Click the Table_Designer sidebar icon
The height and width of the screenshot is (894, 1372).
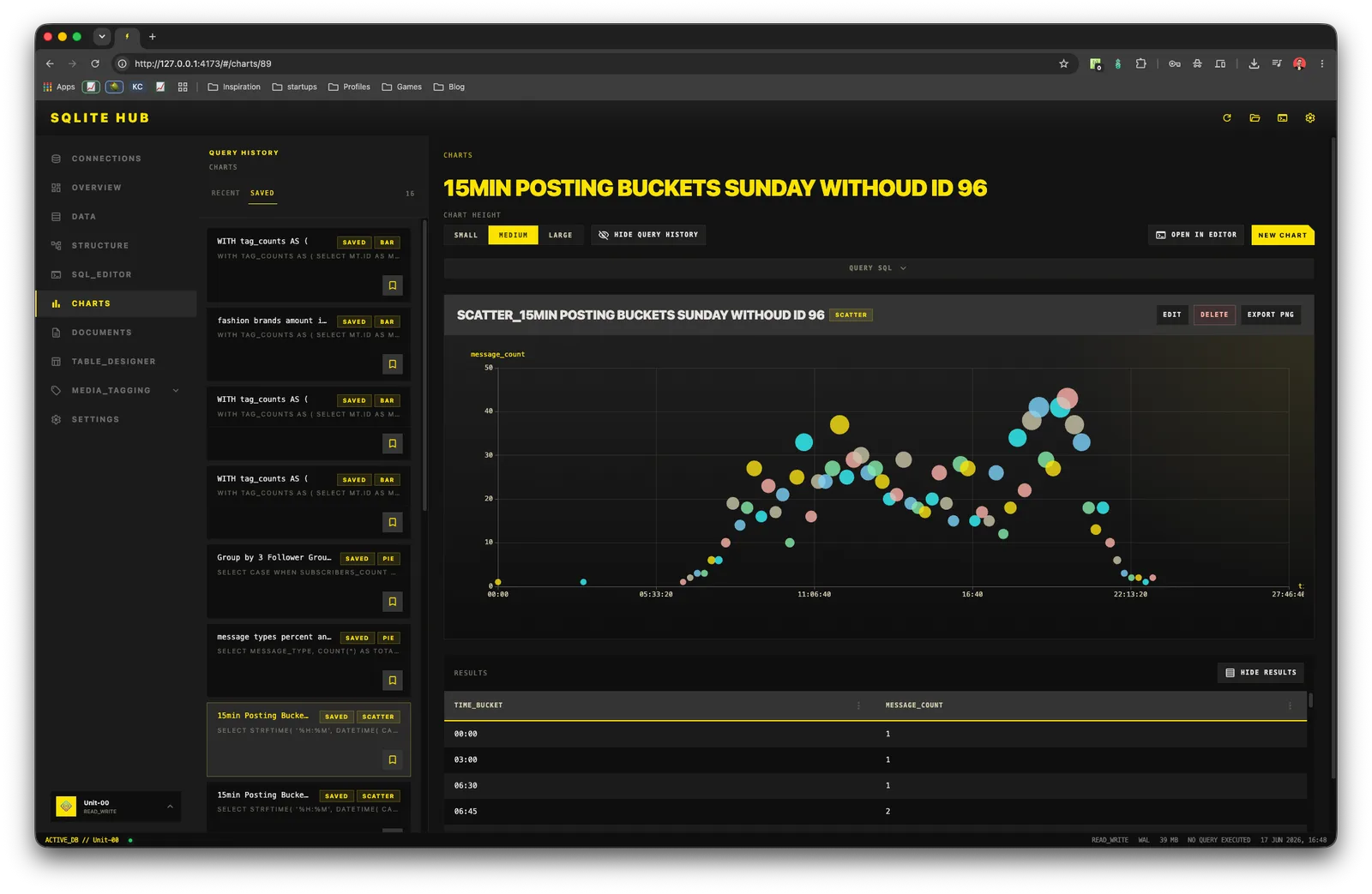click(57, 362)
